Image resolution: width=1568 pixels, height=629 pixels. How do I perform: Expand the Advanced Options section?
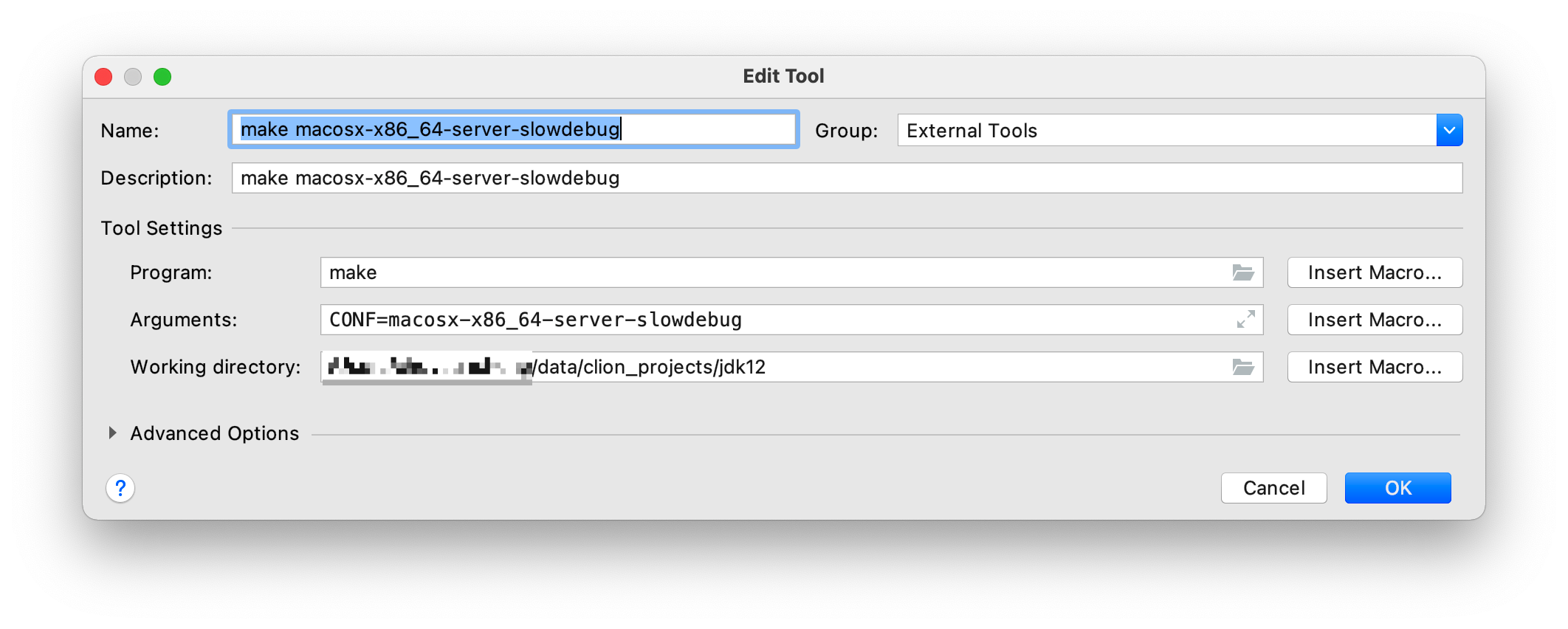click(112, 433)
